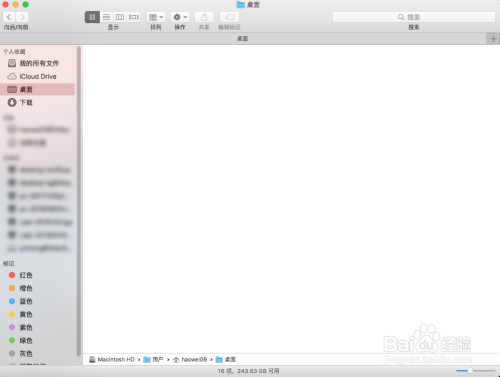Click inside the search field
The height and width of the screenshot is (377, 500).
414,17
